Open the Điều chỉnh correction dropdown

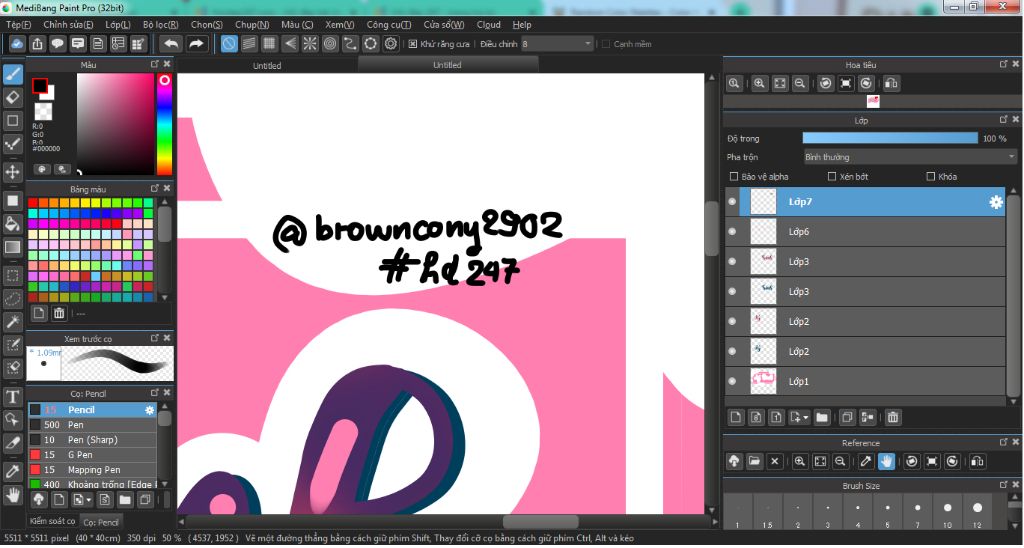click(x=557, y=44)
